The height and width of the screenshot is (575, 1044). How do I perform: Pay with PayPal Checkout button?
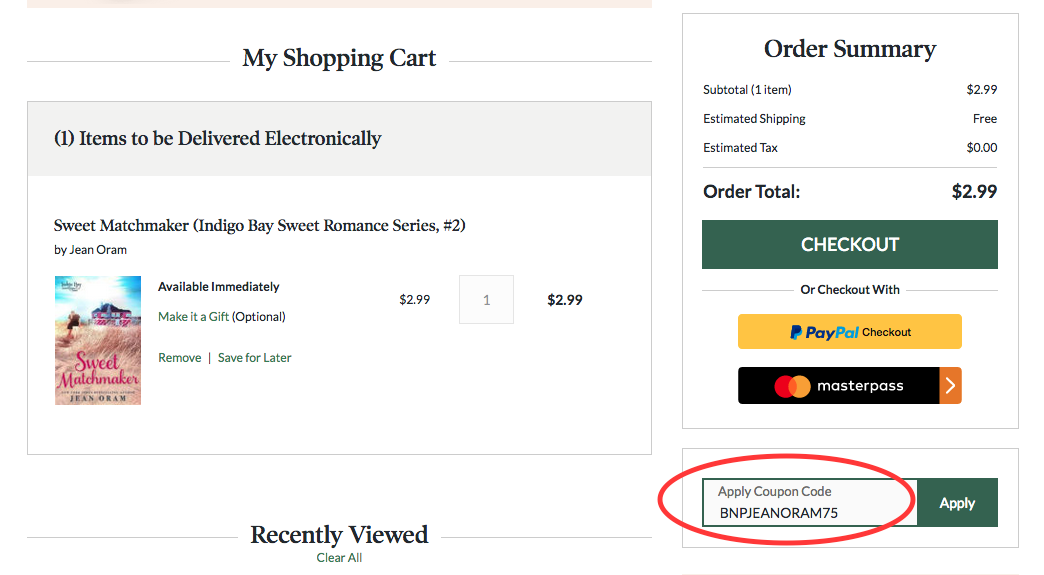[x=850, y=331]
